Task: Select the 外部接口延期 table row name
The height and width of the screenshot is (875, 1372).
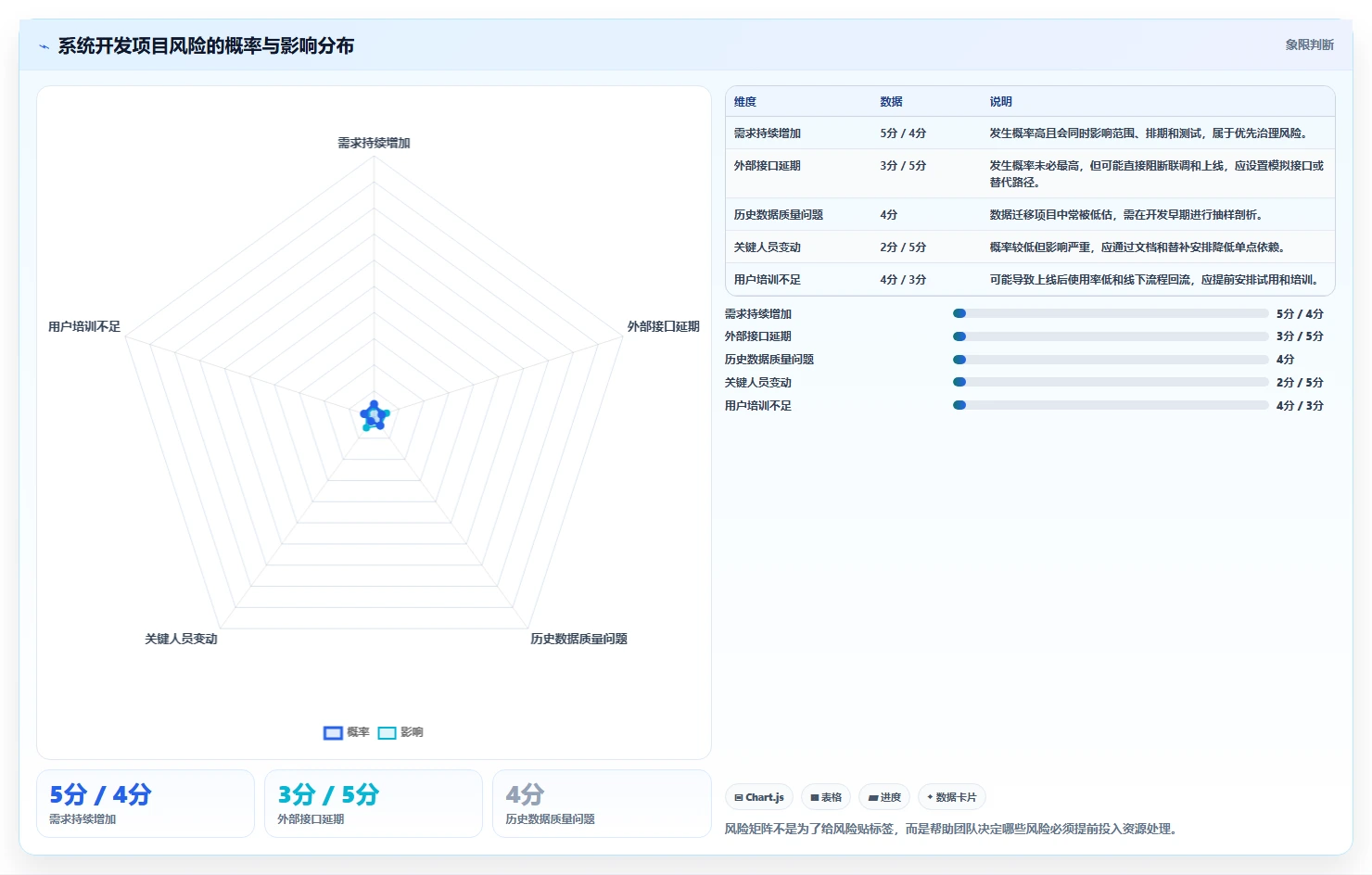Action: 768,166
